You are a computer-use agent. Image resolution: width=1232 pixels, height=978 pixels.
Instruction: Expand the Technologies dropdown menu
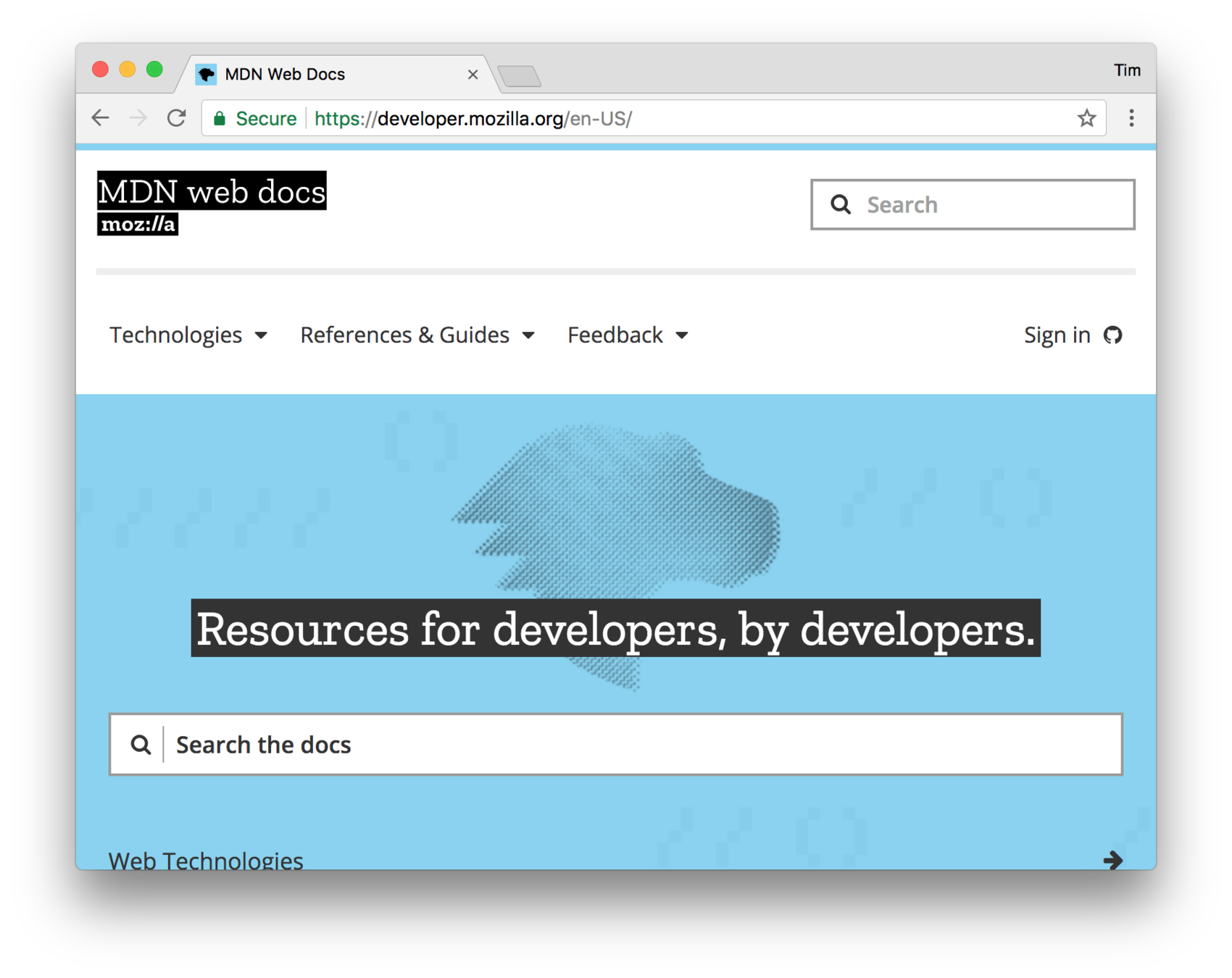tap(188, 335)
